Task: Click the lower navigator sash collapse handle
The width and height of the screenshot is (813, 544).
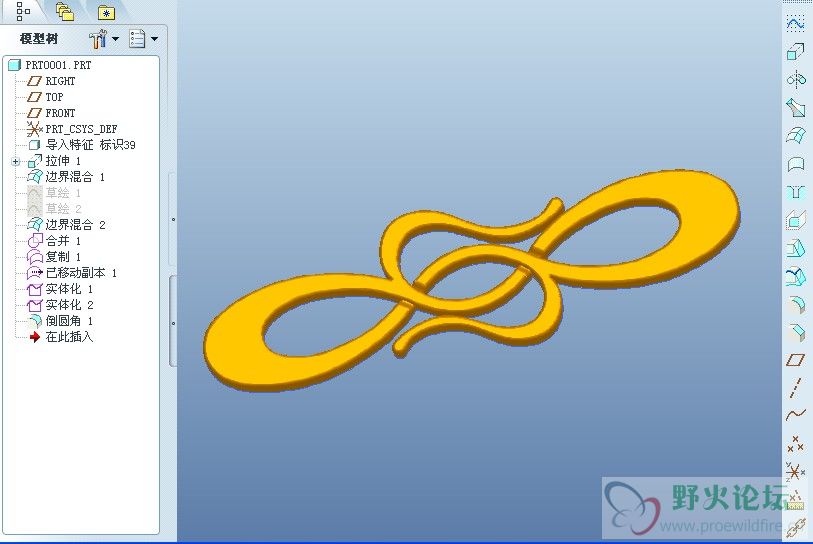Action: pos(173,323)
